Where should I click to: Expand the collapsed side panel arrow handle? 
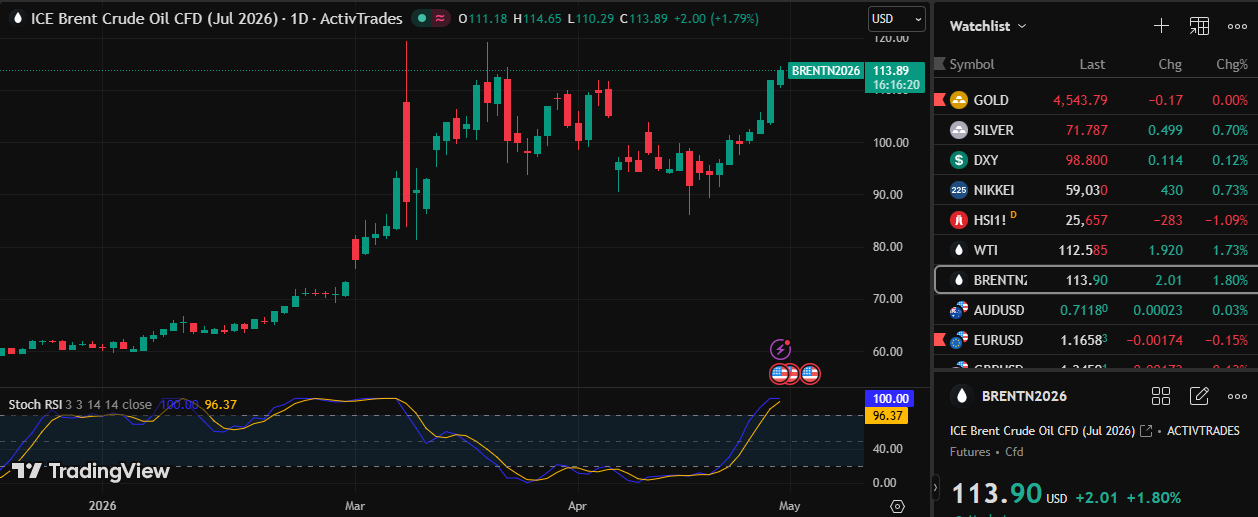[936, 488]
